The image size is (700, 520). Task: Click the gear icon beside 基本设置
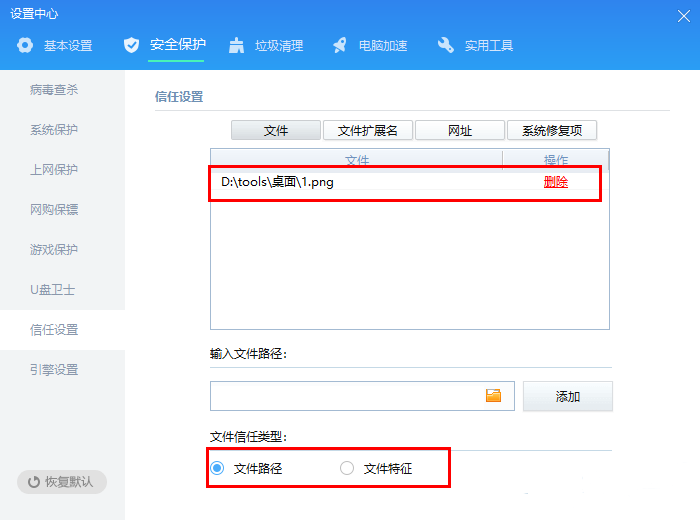(25, 45)
